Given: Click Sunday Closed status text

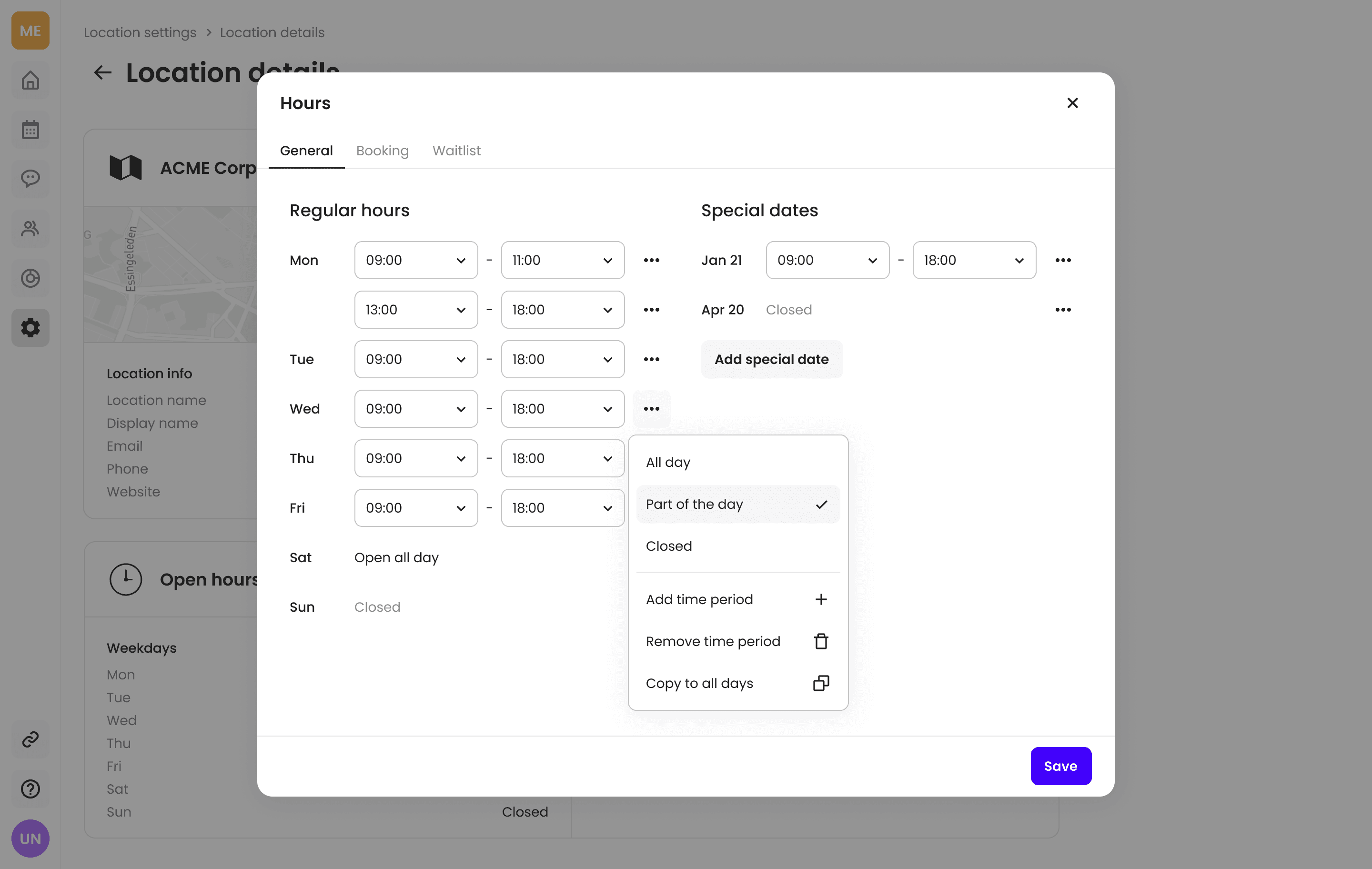Looking at the screenshot, I should point(377,607).
